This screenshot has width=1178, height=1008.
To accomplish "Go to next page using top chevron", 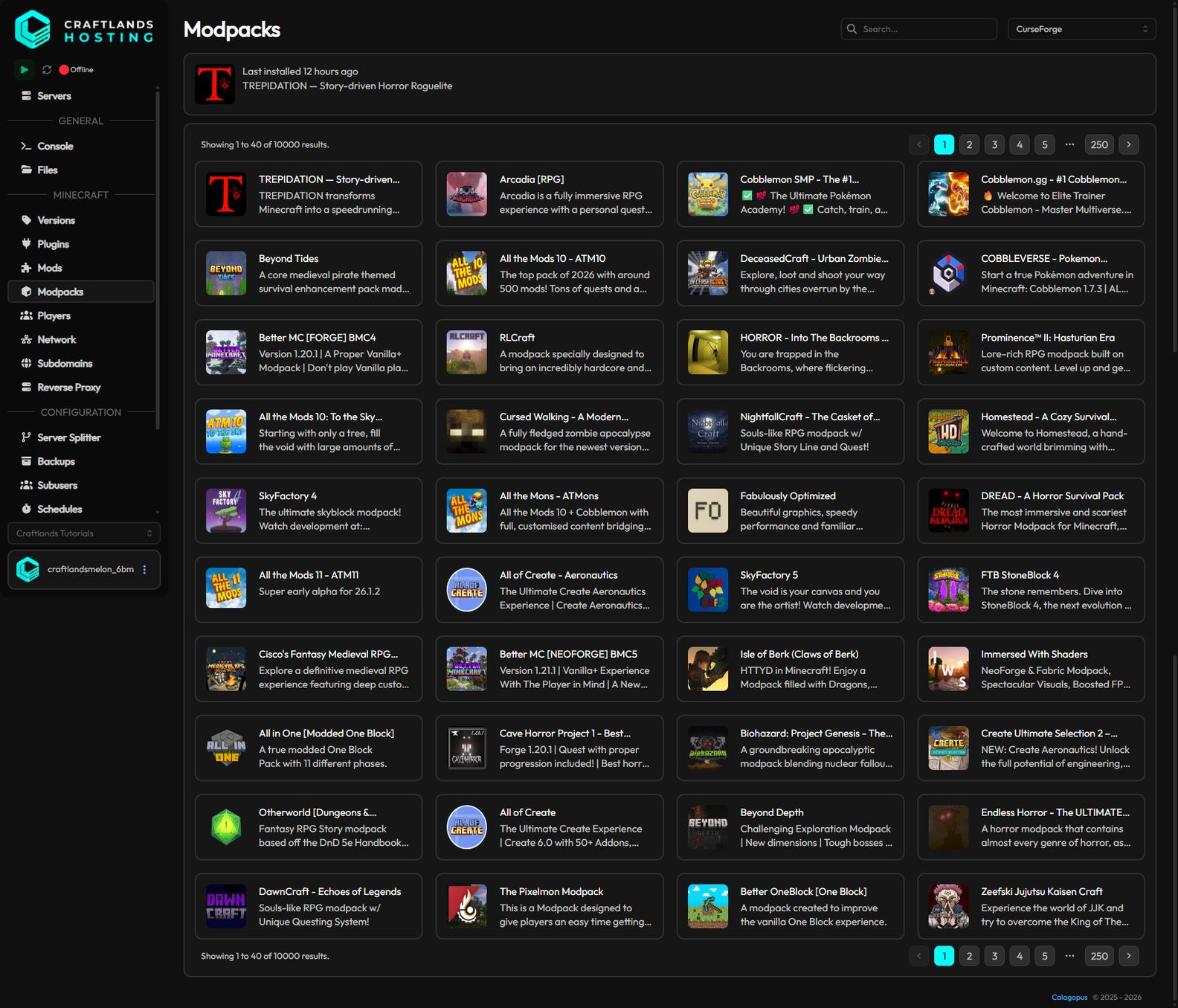I will click(1129, 144).
